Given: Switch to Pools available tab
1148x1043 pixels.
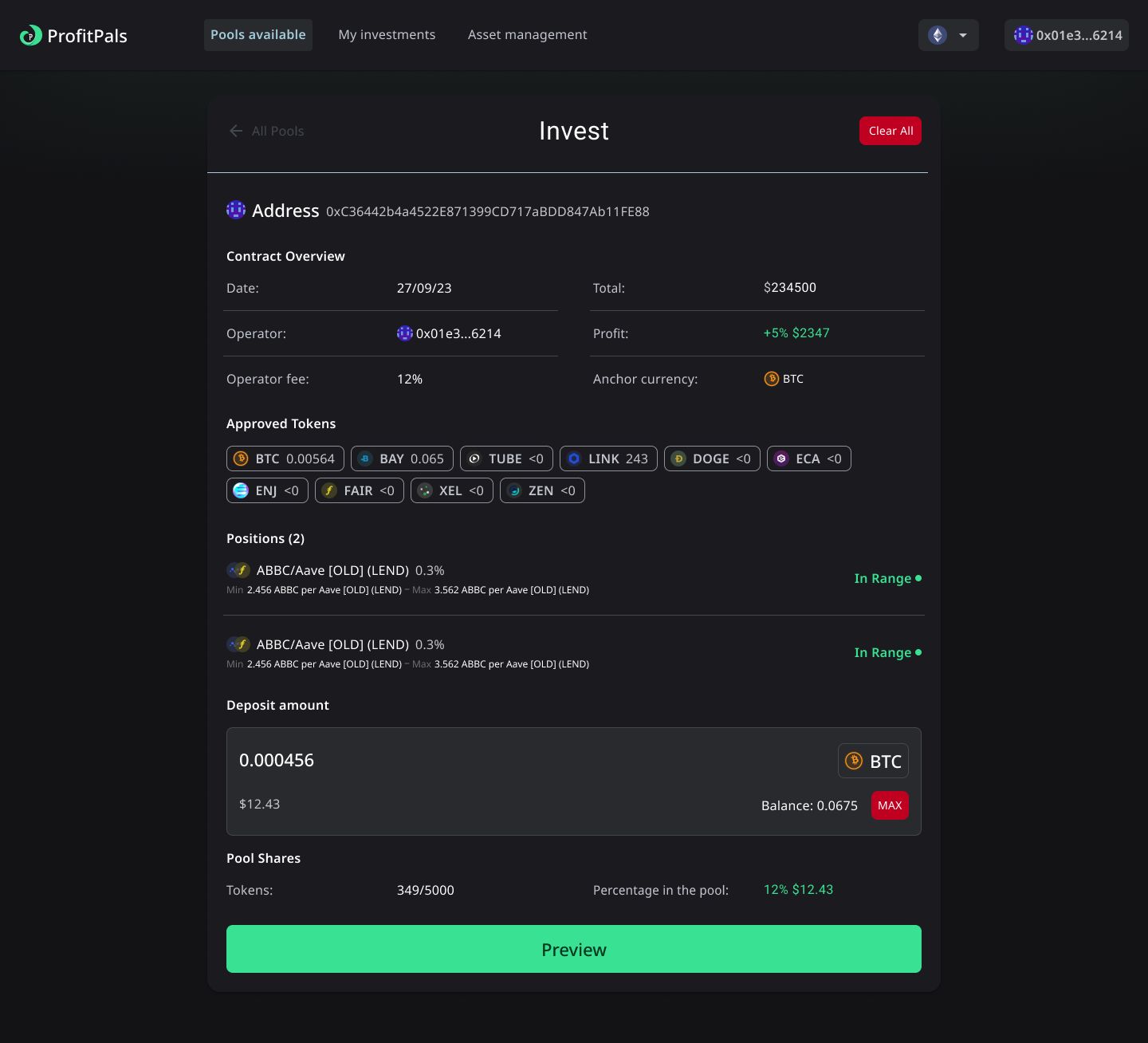Looking at the screenshot, I should 258,35.
